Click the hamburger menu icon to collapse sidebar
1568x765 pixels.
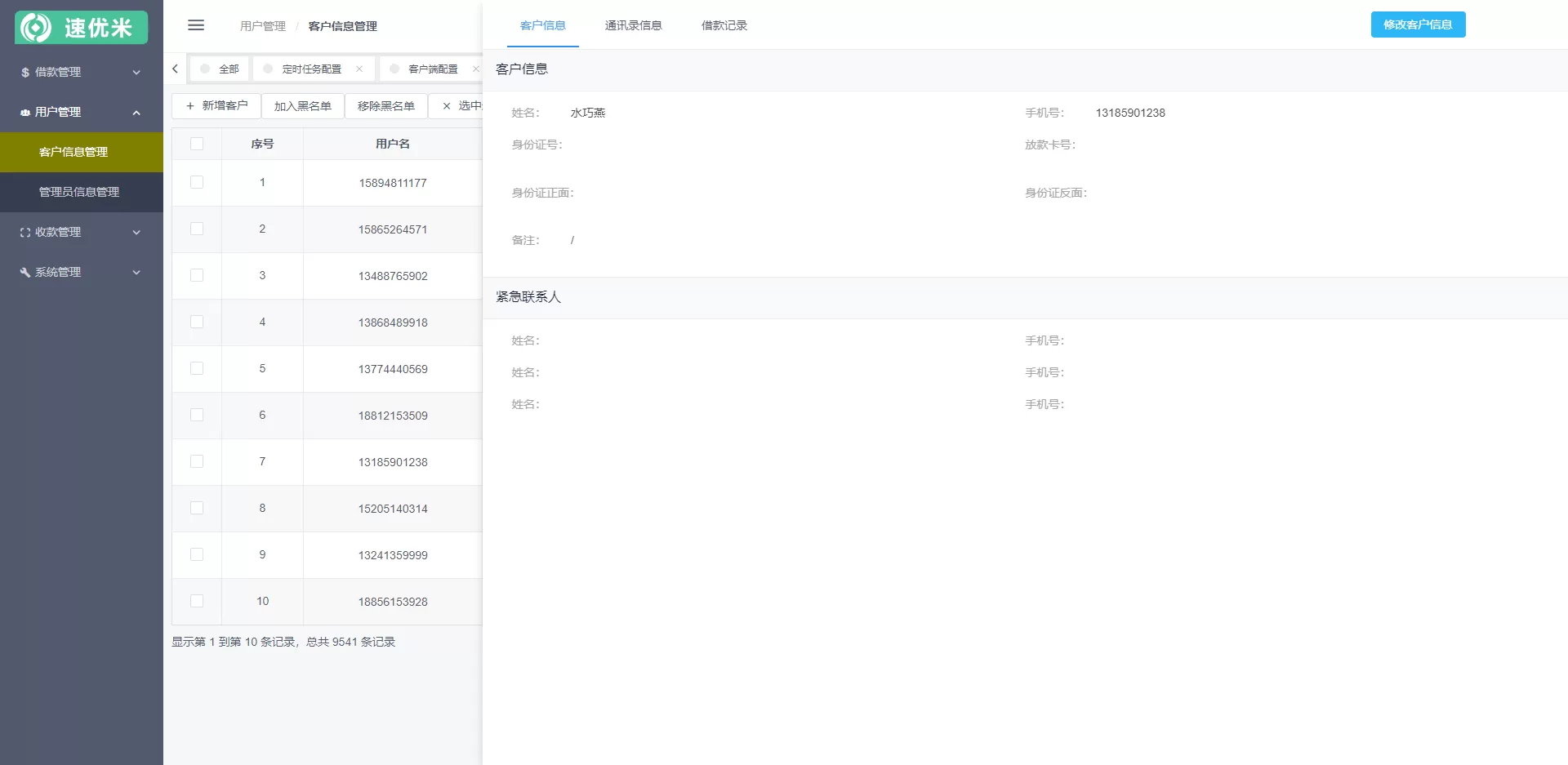(x=196, y=25)
